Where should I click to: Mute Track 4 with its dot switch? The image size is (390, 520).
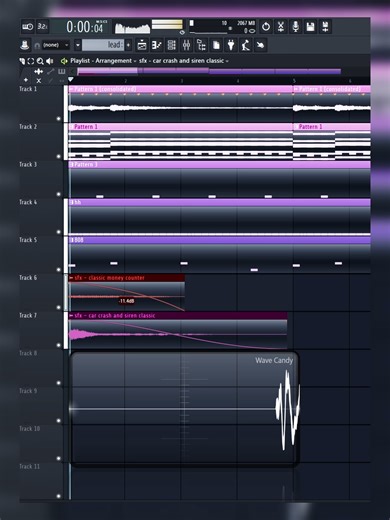(59, 232)
